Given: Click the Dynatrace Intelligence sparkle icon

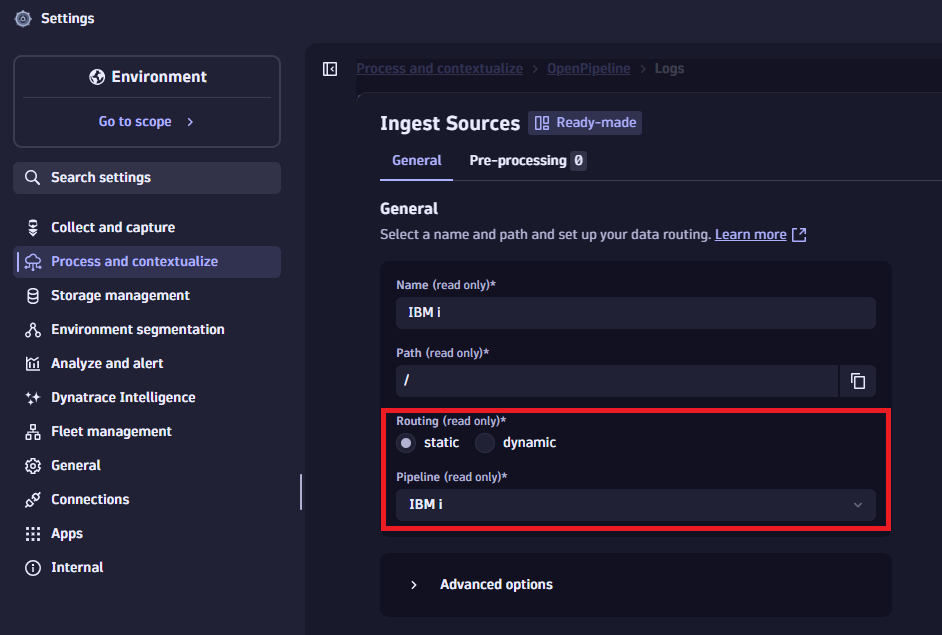Looking at the screenshot, I should [33, 398].
